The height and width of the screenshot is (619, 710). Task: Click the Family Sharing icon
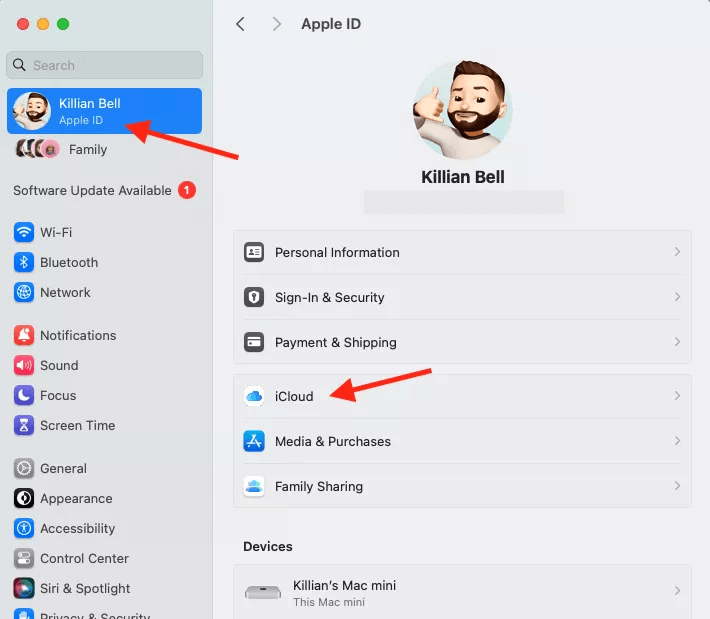(x=254, y=486)
